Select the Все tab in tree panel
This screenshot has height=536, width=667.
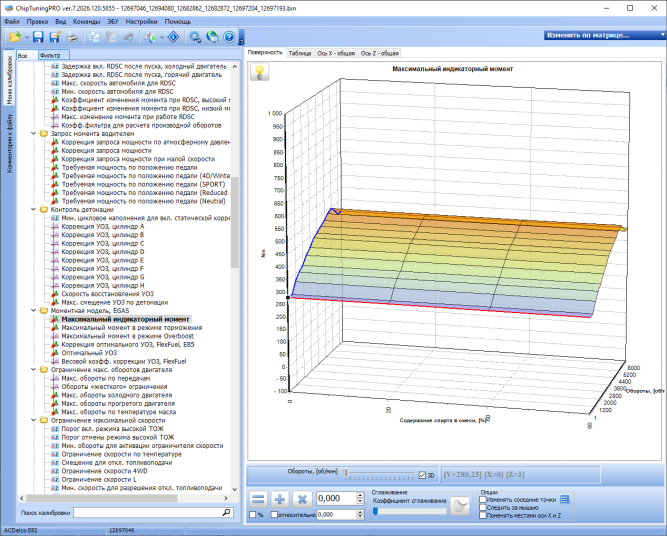pos(26,55)
